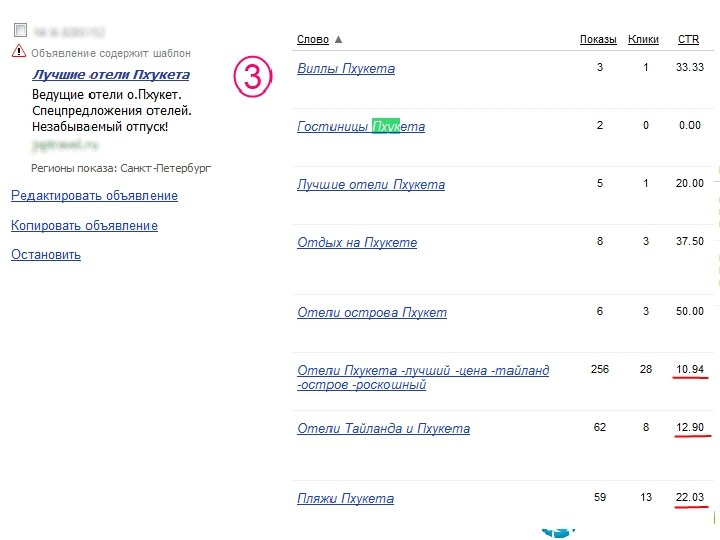Click Редактировать объявление link

tap(94, 196)
